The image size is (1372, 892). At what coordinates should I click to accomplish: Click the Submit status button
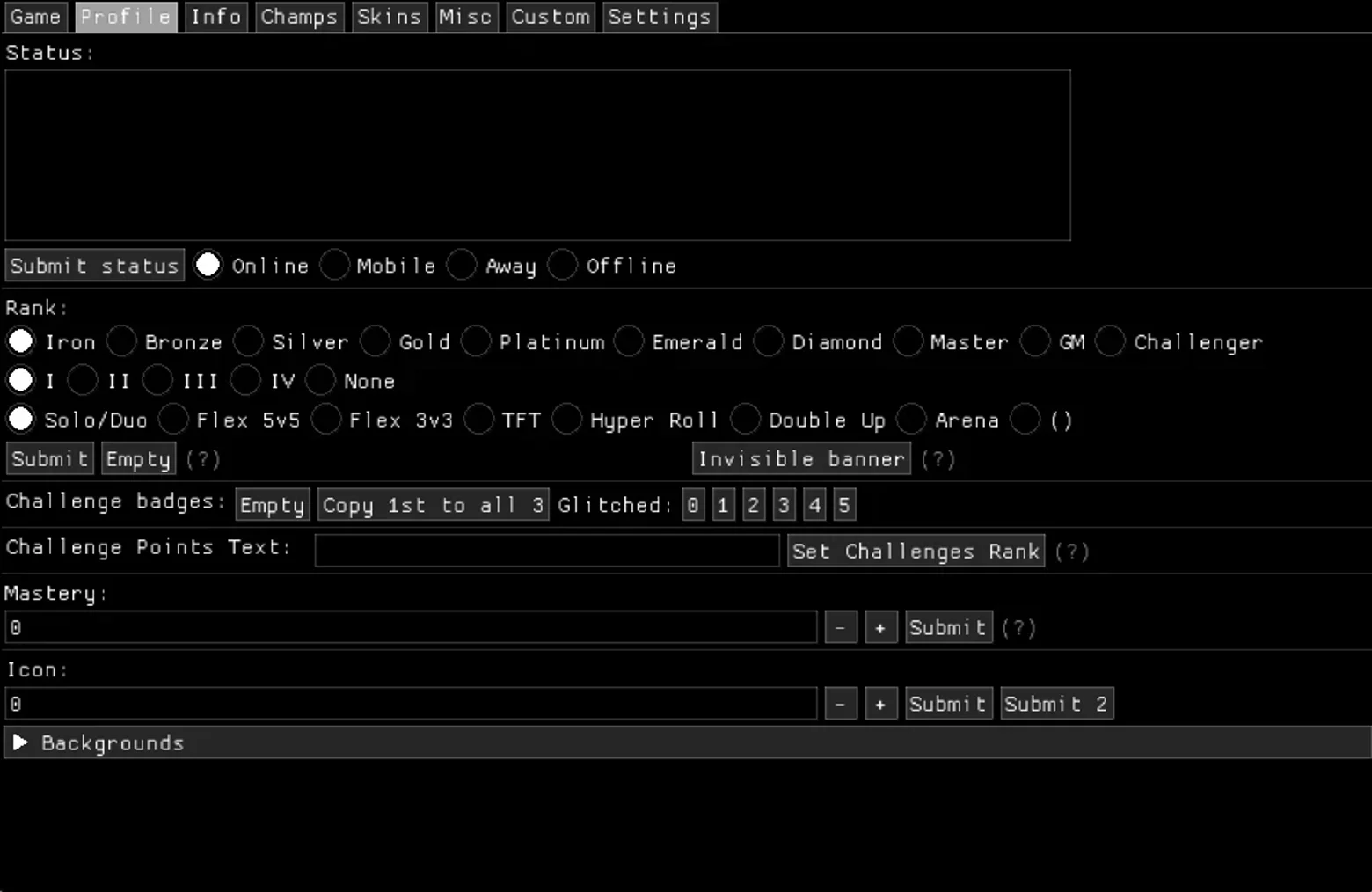click(95, 266)
